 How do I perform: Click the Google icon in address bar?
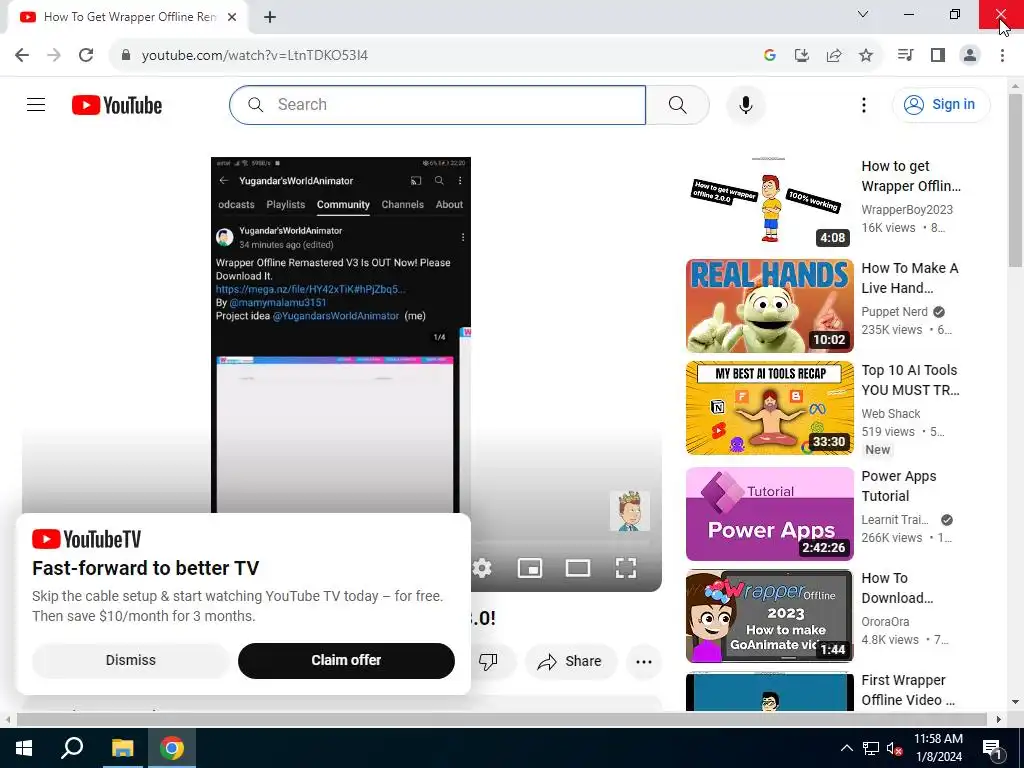[x=769, y=55]
